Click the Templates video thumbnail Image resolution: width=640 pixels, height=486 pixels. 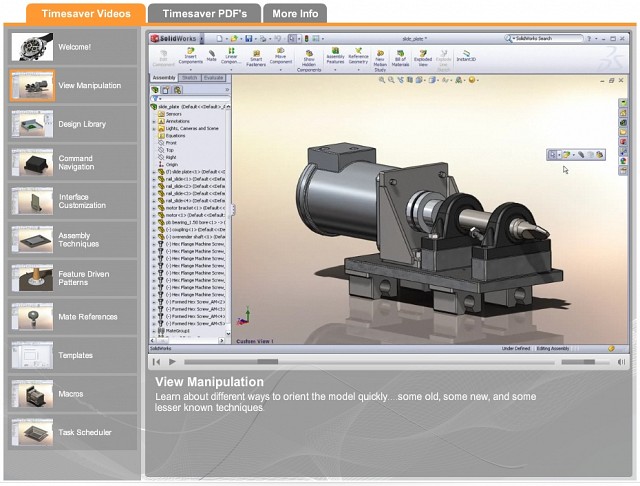(32, 355)
